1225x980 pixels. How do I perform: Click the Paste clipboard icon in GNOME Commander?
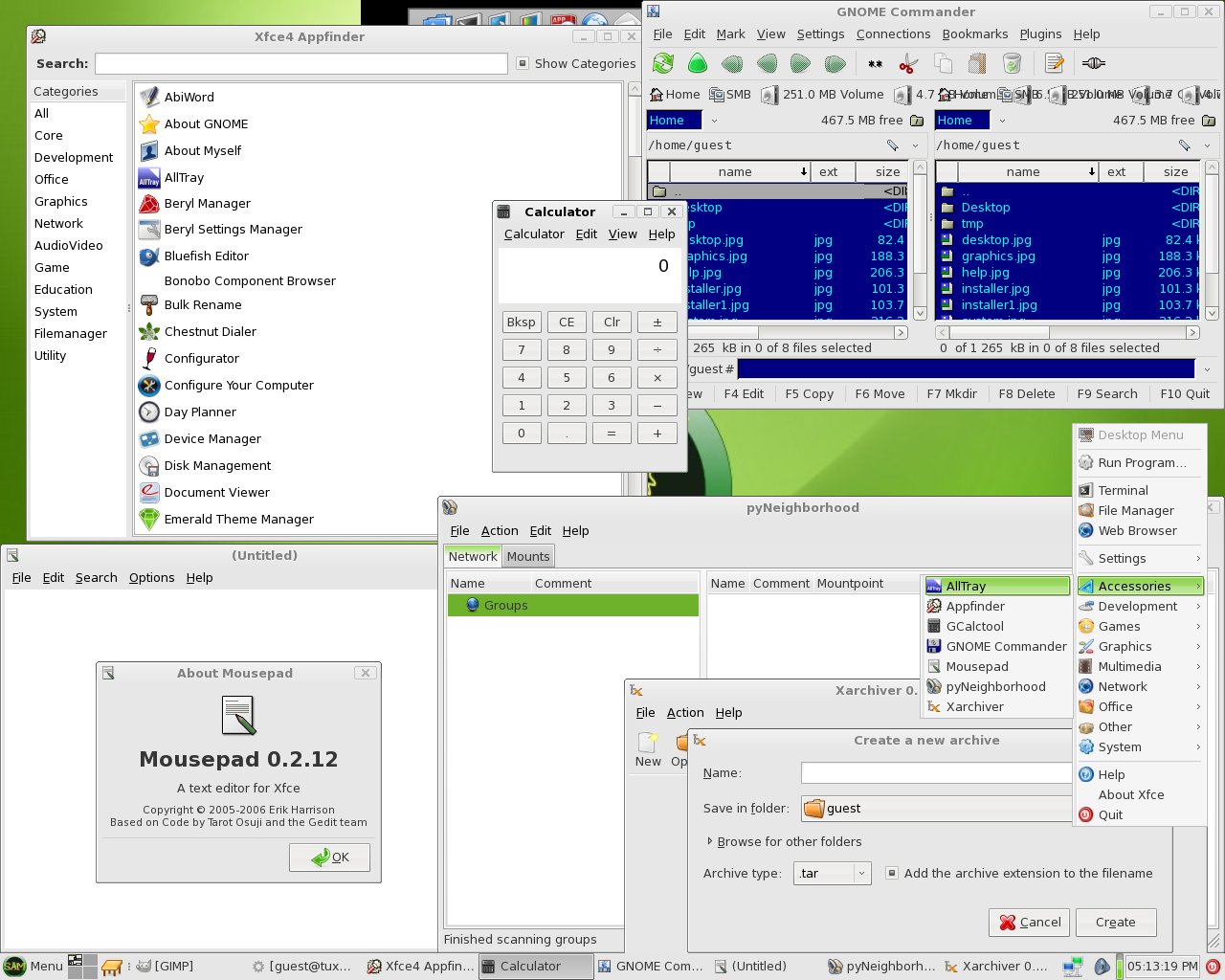tap(977, 64)
